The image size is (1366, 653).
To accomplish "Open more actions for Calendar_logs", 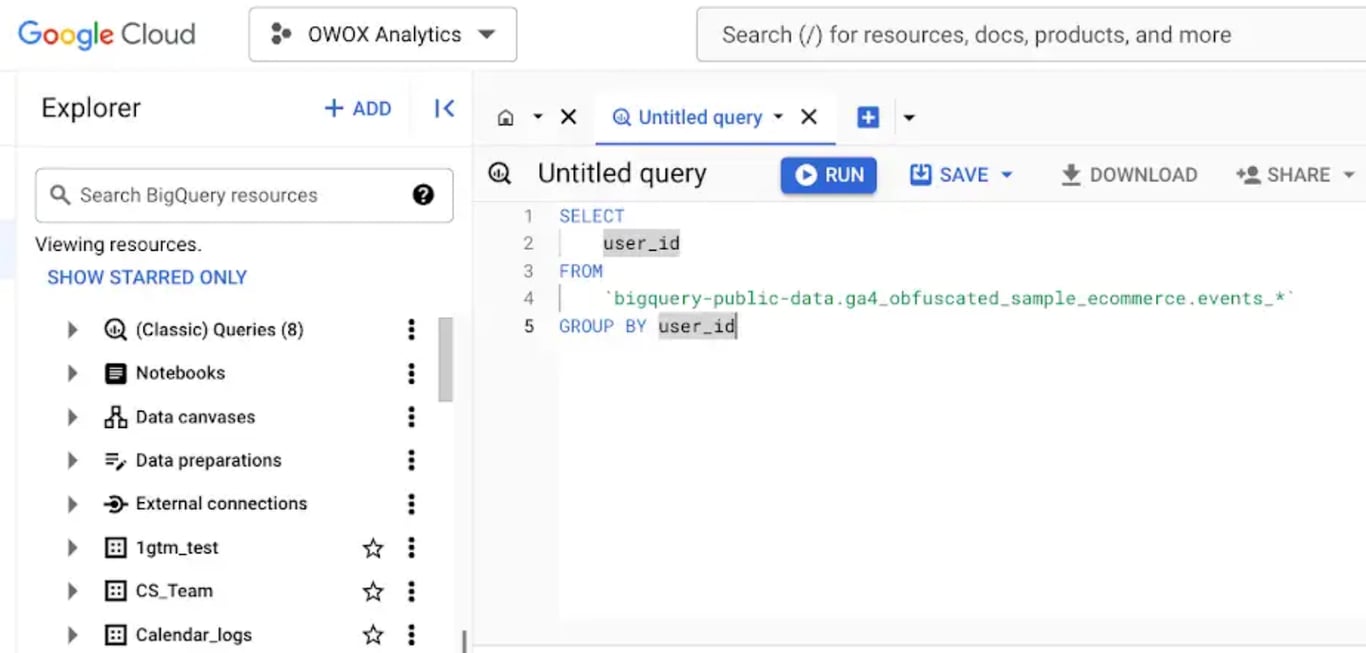I will tap(411, 635).
